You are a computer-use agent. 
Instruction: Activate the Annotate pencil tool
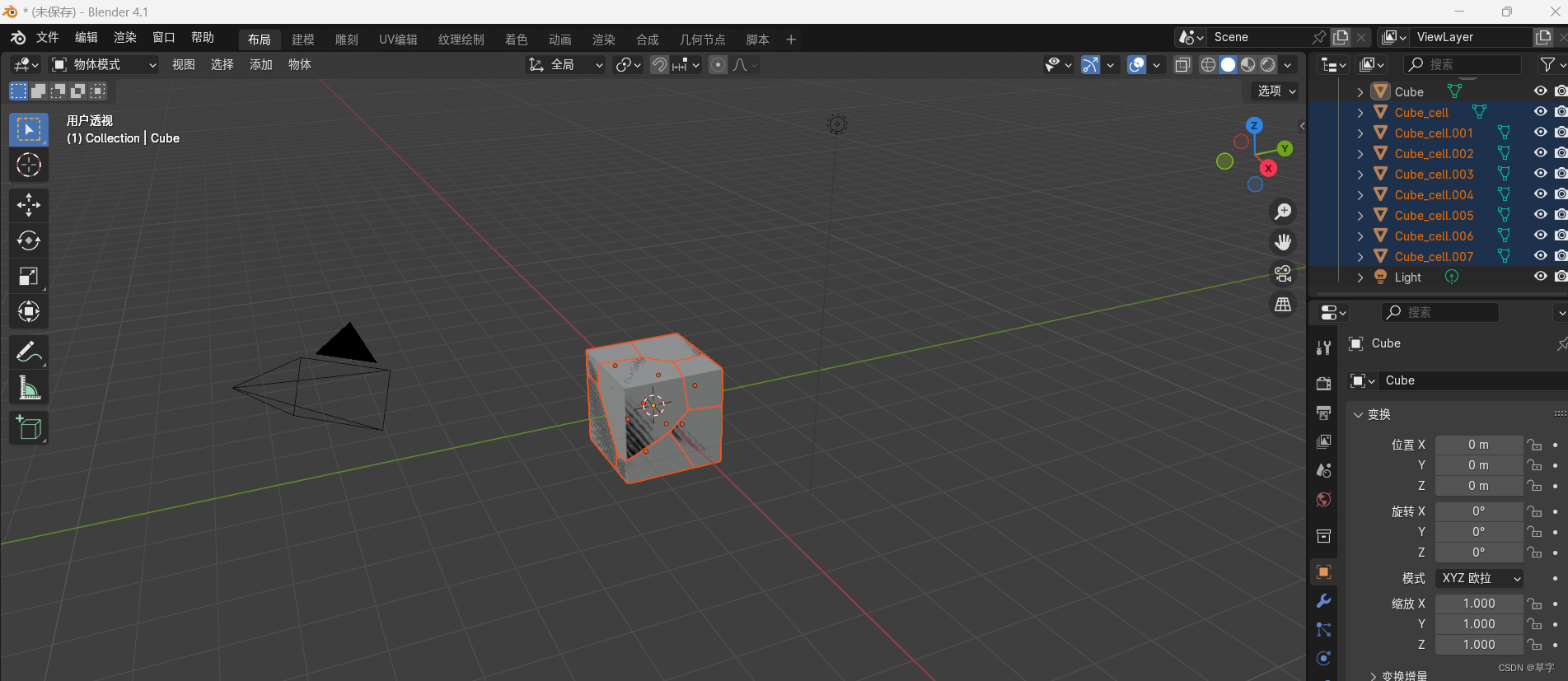coord(29,352)
